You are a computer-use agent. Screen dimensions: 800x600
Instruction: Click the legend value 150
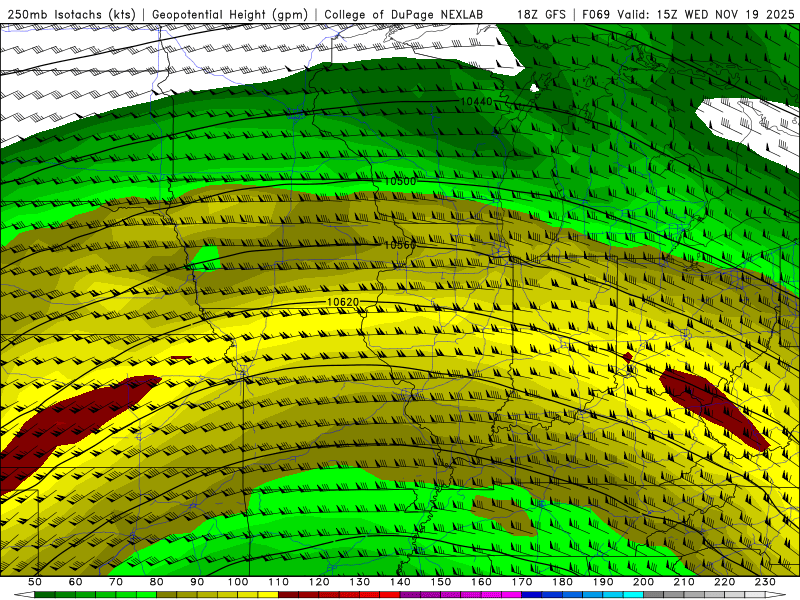coord(441,582)
